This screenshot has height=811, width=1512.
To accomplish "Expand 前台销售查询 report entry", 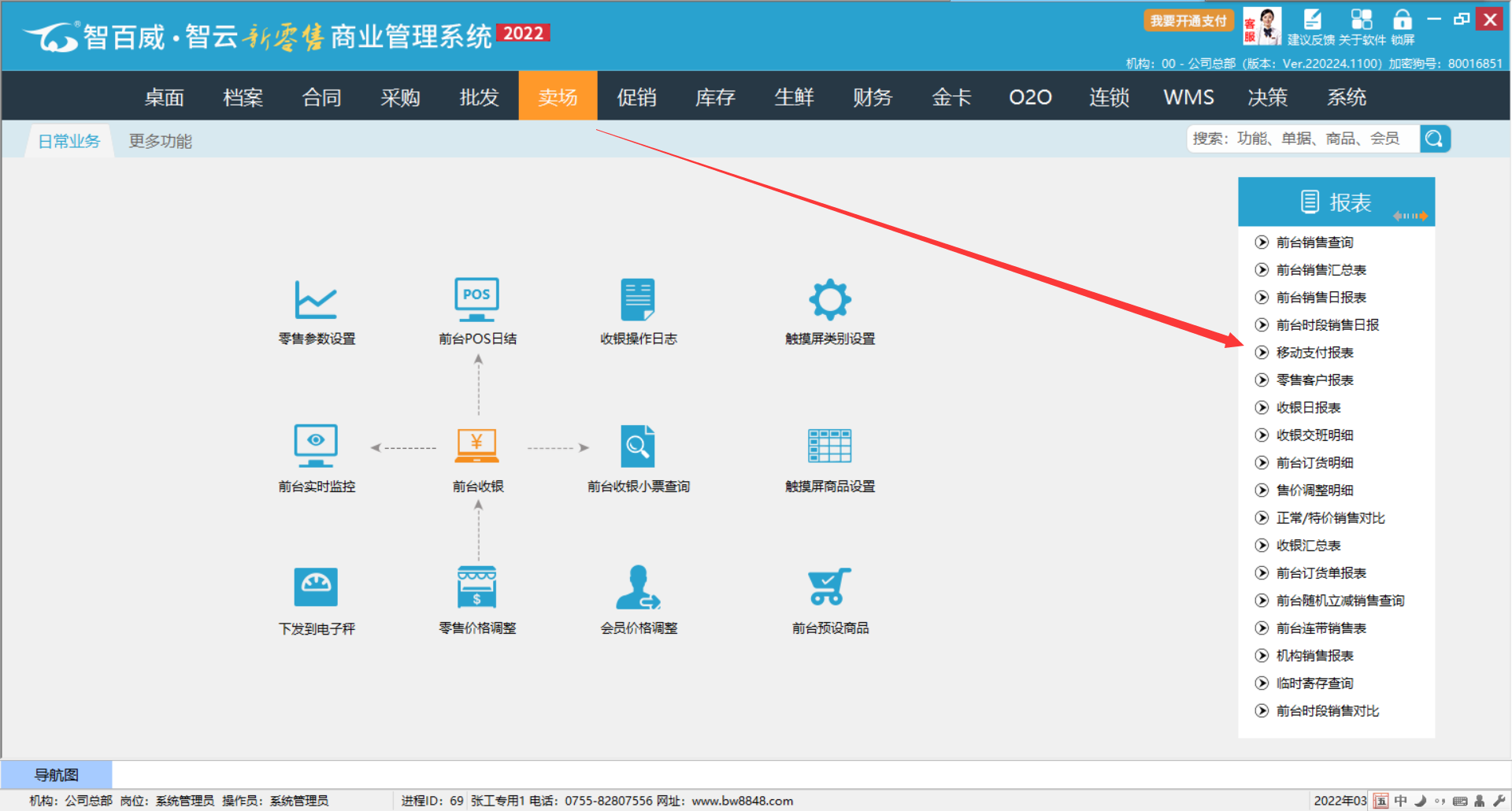I will point(1314,243).
